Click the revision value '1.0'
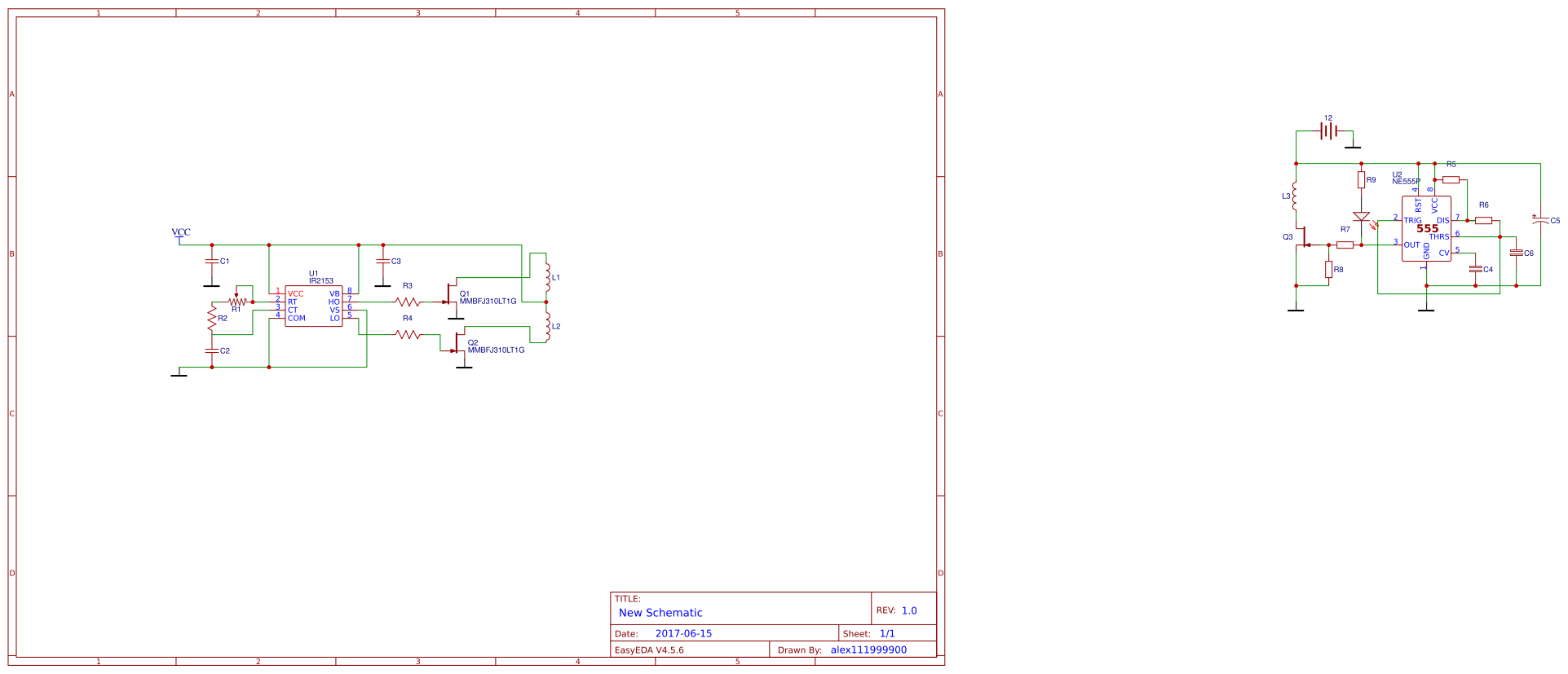The height and width of the screenshot is (674, 1568). click(x=909, y=610)
